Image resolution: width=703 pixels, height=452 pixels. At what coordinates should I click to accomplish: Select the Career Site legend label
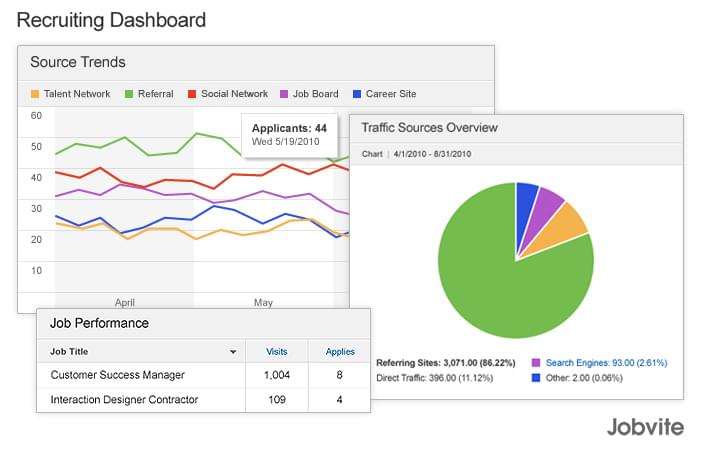[x=391, y=94]
